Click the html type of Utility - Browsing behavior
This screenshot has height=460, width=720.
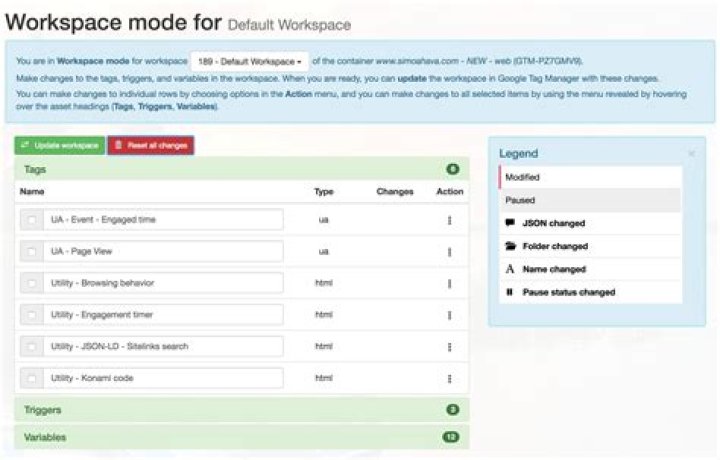point(324,283)
